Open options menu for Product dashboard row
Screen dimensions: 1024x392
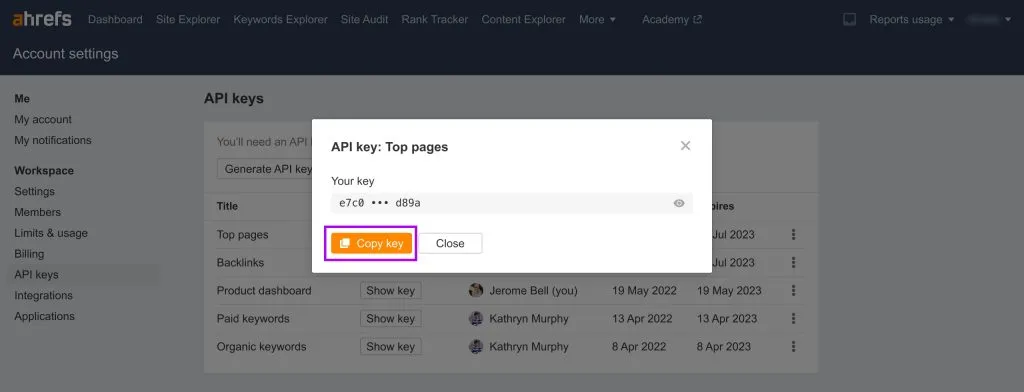click(793, 291)
